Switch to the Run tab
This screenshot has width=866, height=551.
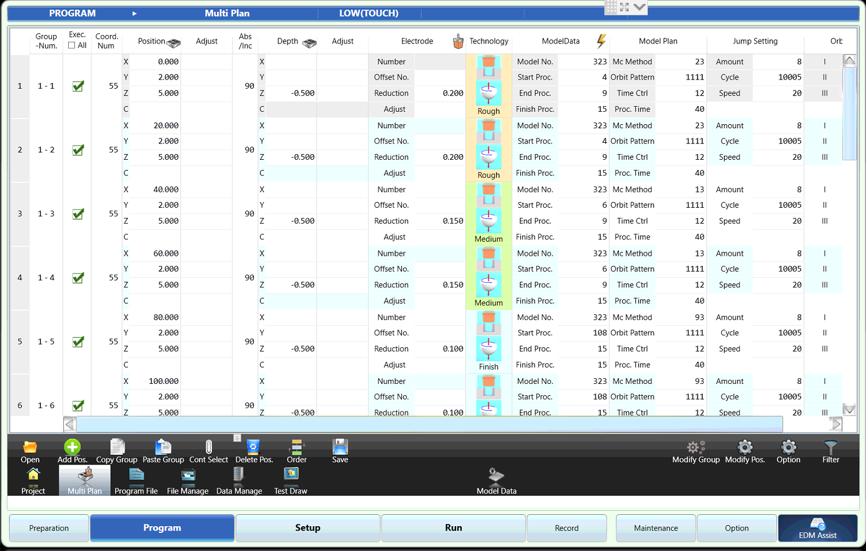tap(453, 528)
